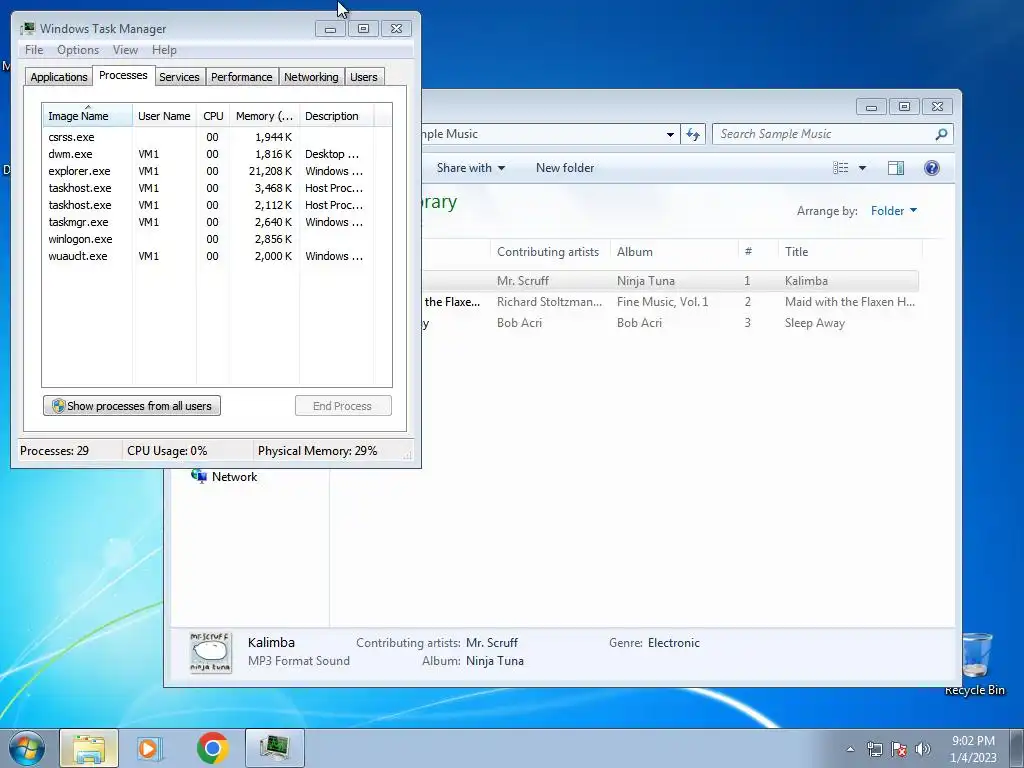
Task: Sort processes by Memory column
Action: pos(264,116)
